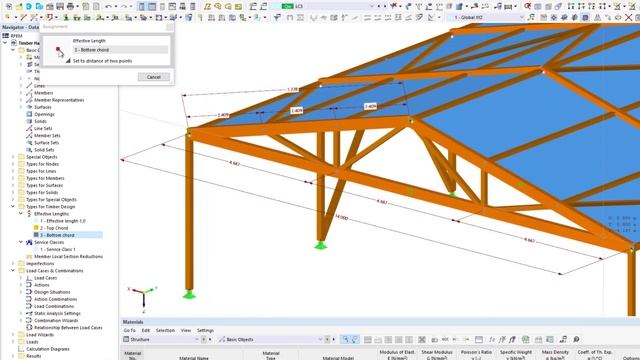Expand the Special Objects folder
The image size is (640, 360).
click(x=13, y=157)
